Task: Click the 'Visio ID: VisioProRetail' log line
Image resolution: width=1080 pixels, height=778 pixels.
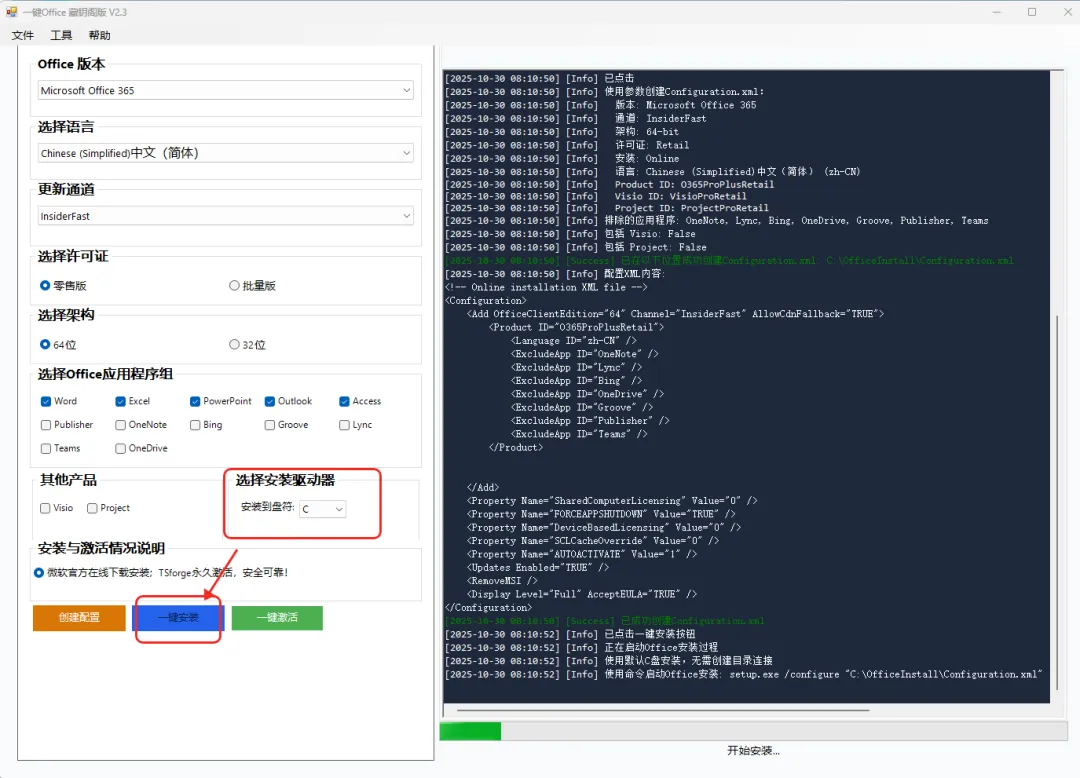Action: click(596, 196)
